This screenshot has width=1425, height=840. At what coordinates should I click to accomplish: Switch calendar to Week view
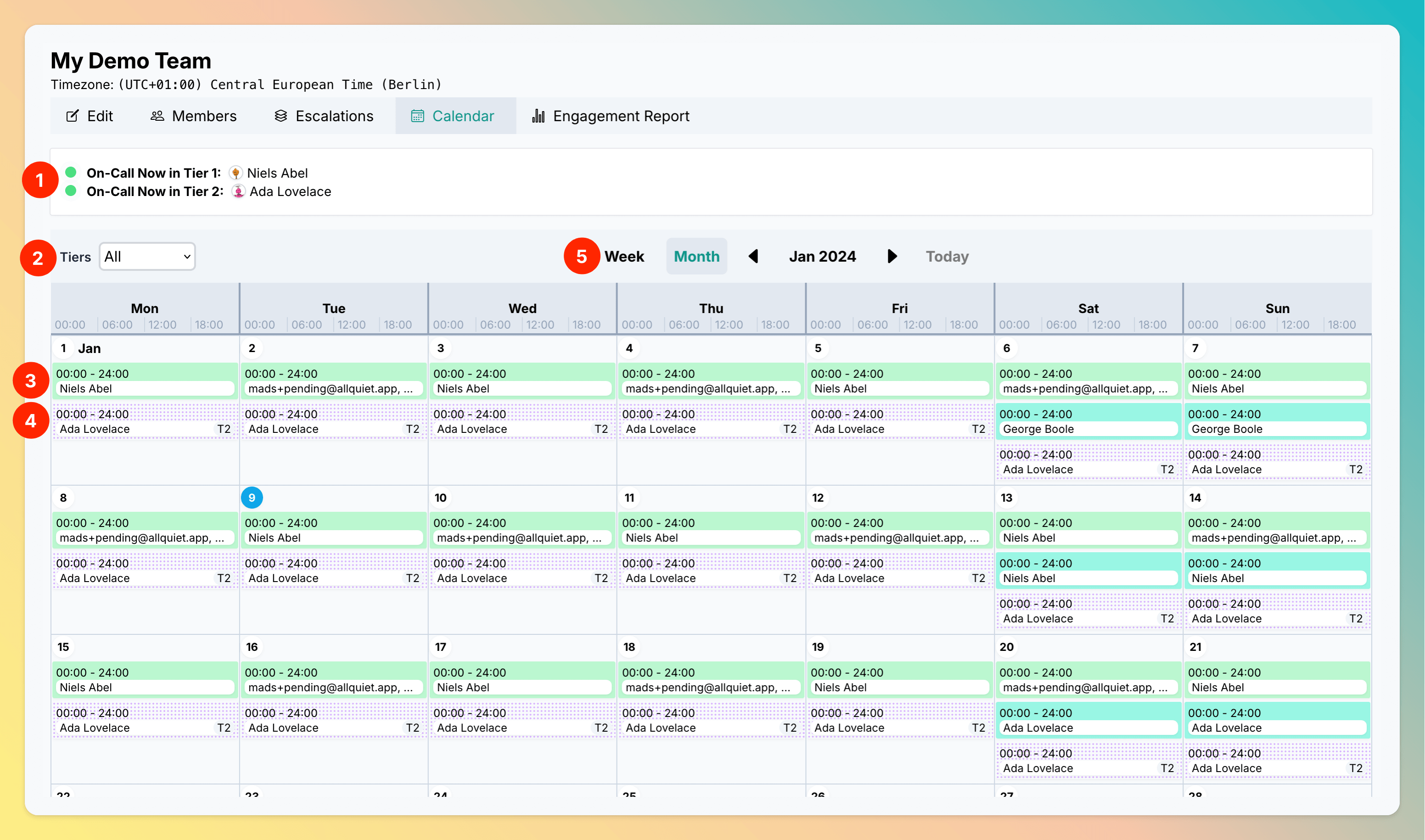coord(624,257)
